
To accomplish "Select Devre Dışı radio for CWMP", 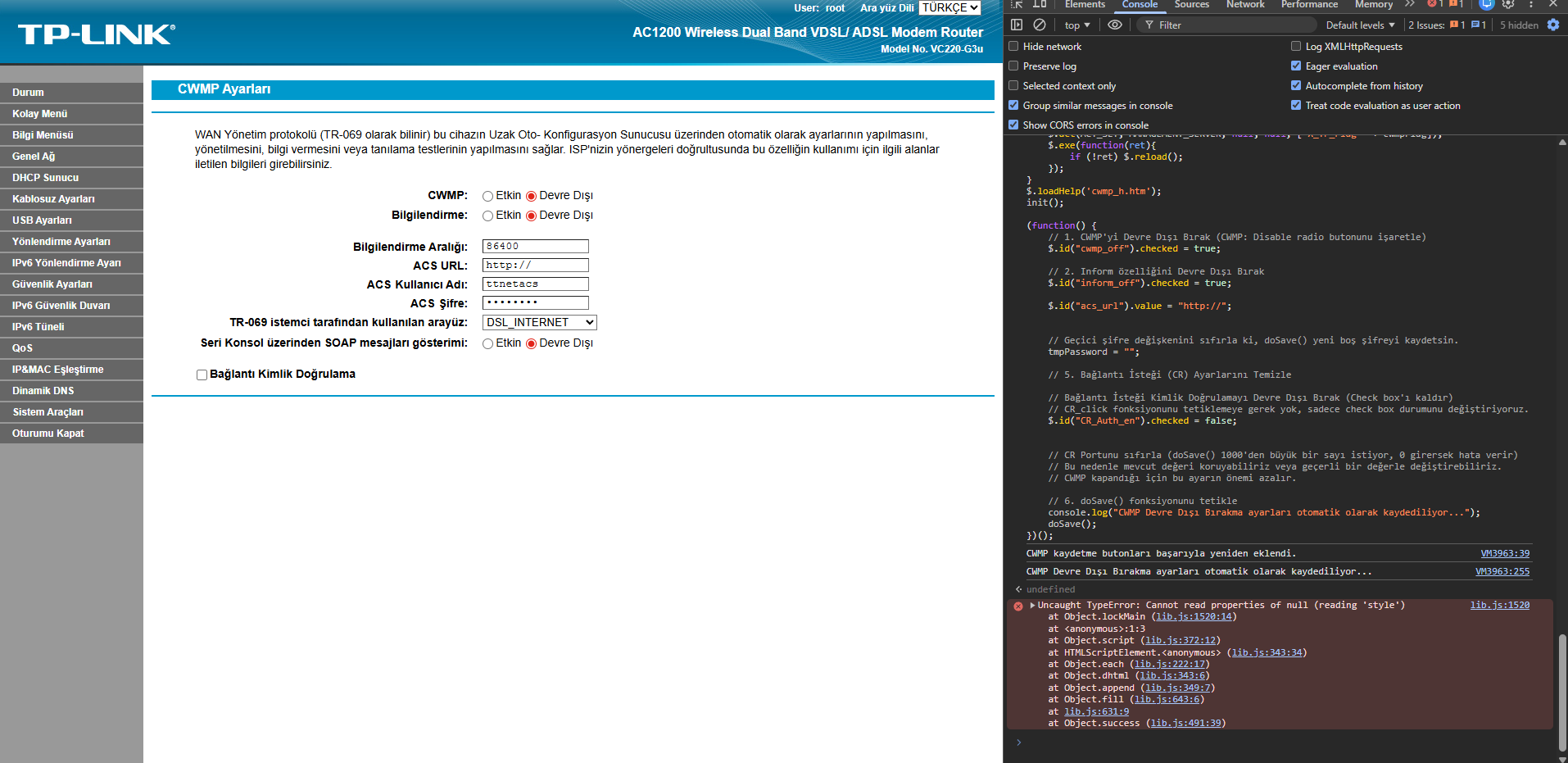I will coord(531,196).
